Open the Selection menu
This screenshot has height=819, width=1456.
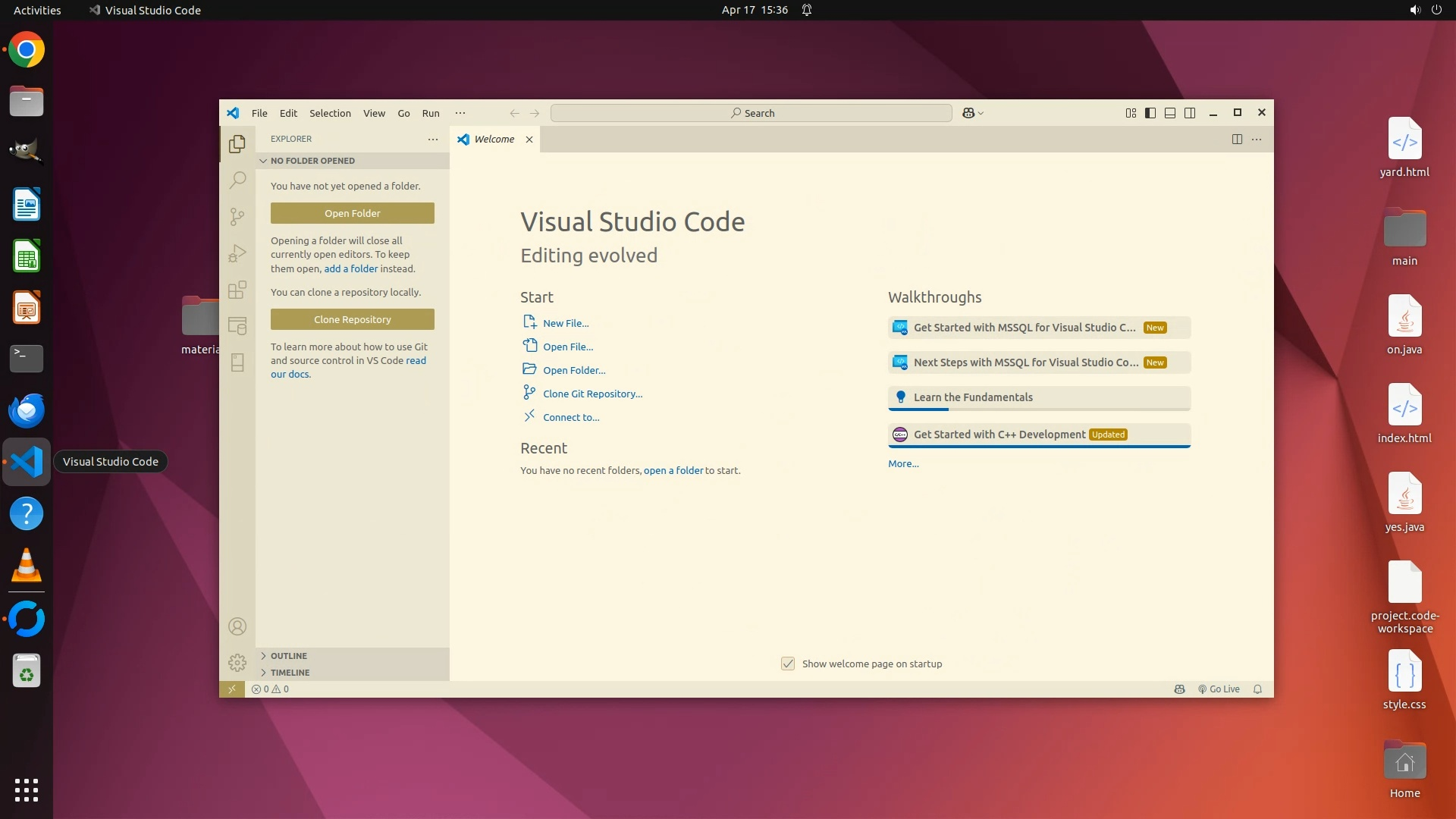click(330, 113)
